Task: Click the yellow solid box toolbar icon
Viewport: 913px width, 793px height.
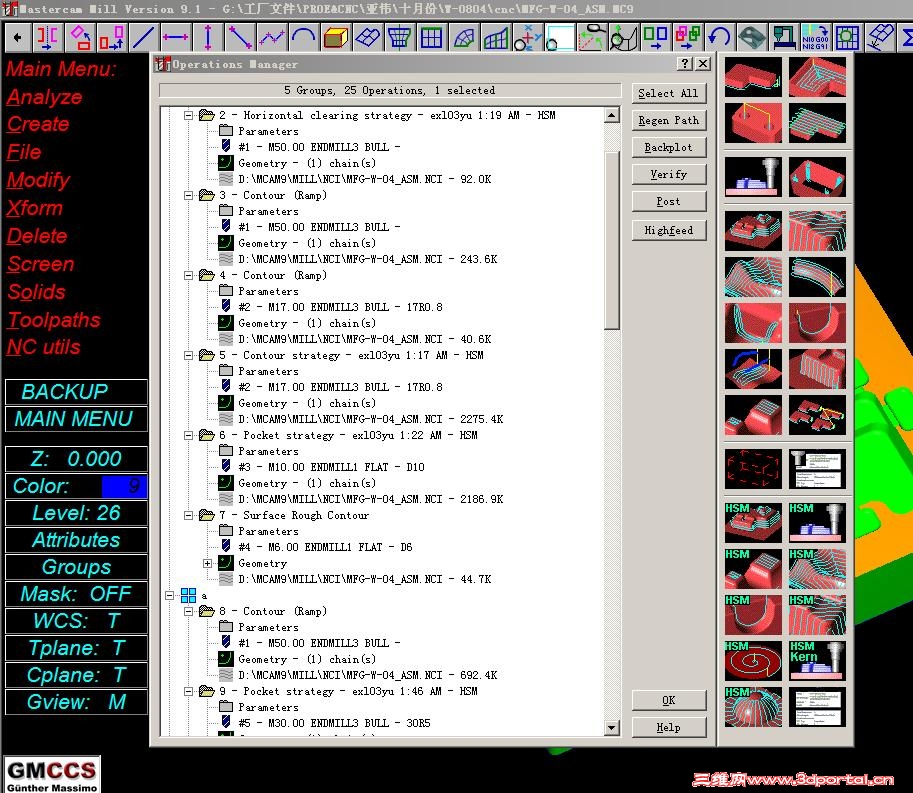Action: (335, 38)
